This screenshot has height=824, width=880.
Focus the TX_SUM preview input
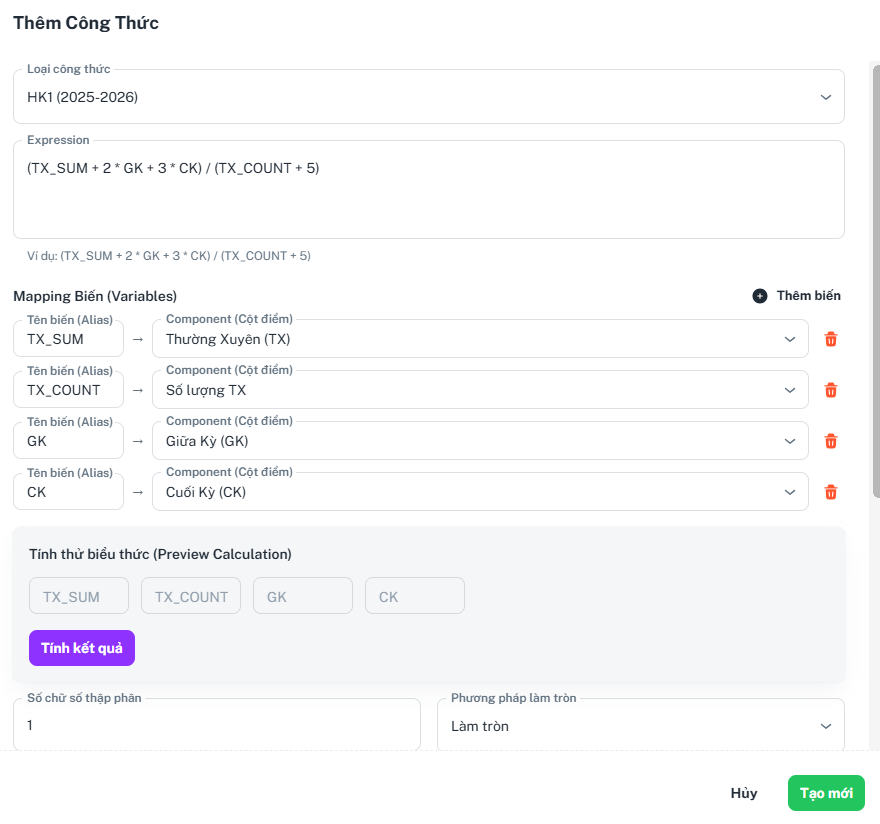79,596
